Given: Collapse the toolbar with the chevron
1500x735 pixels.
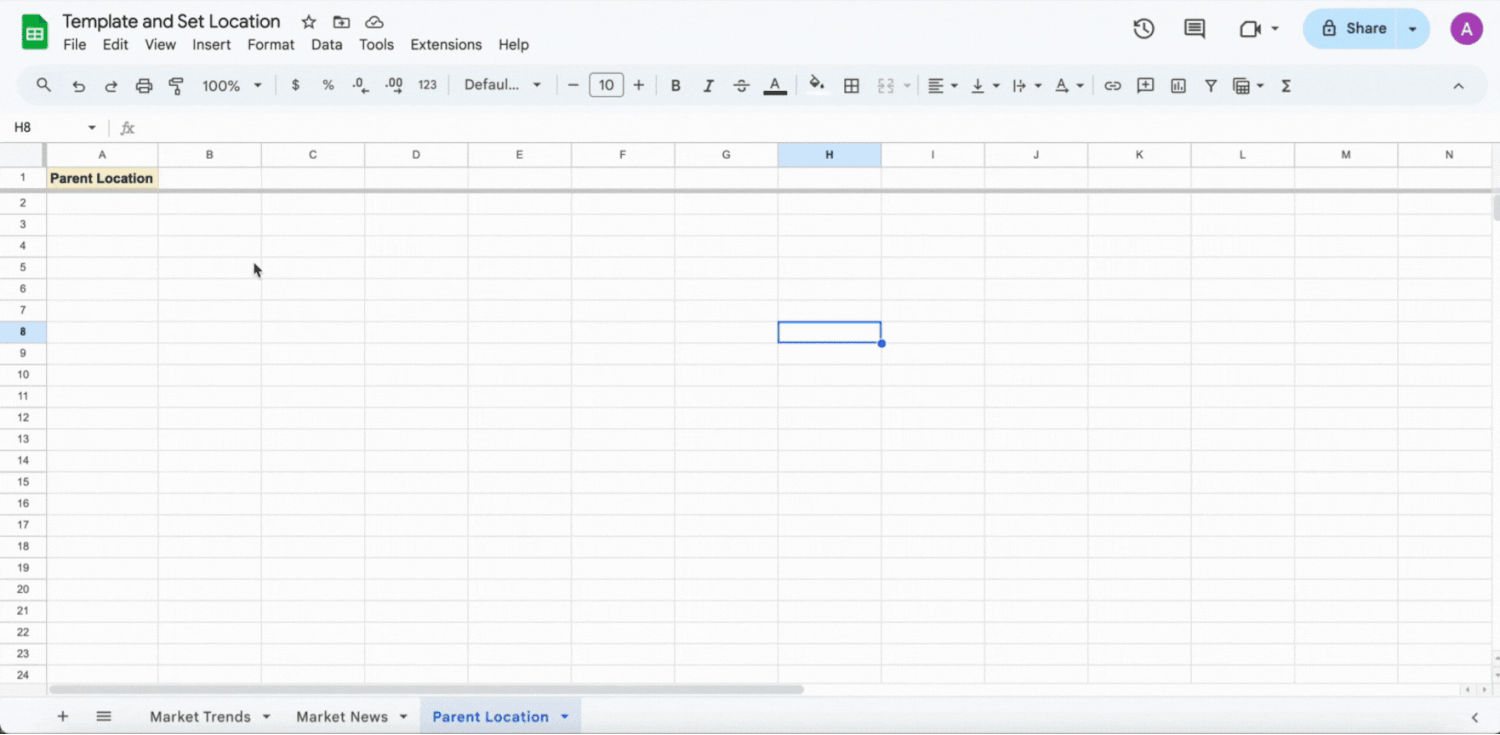Looking at the screenshot, I should pyautogui.click(x=1458, y=86).
